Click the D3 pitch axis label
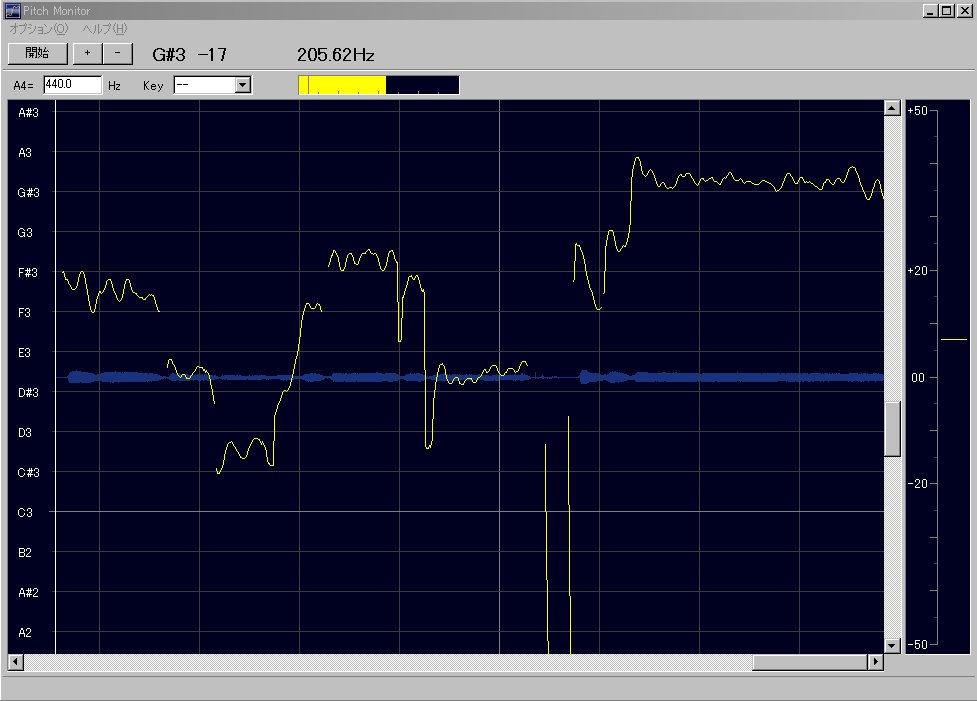This screenshot has width=977, height=701. pos(24,432)
